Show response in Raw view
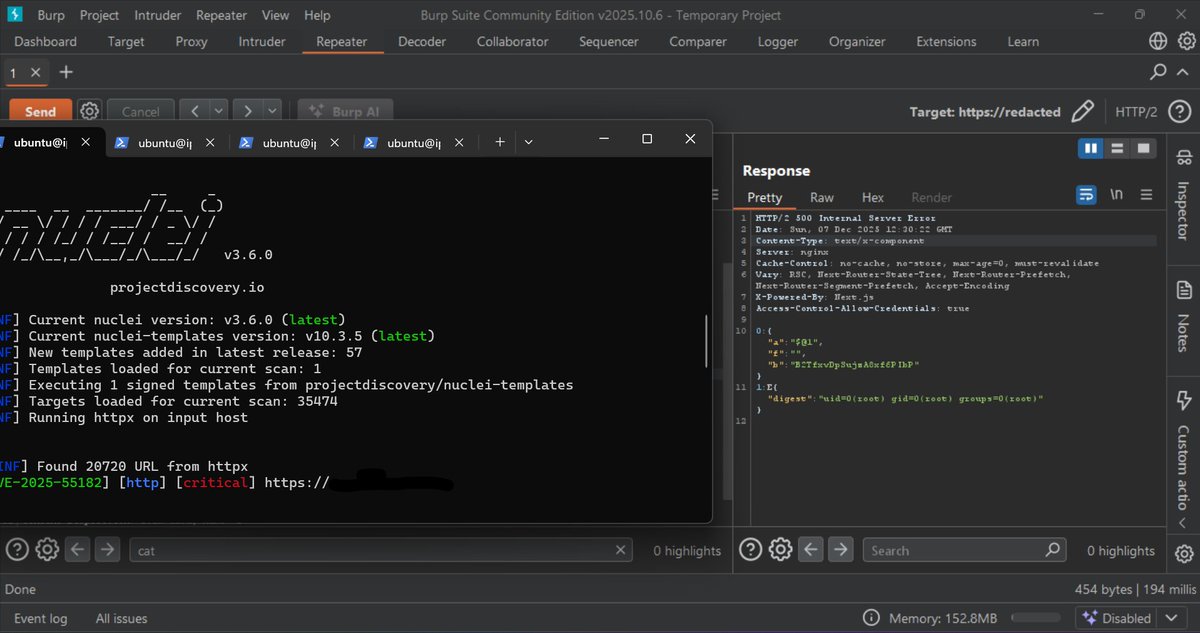Screen dimensions: 1200x633 pyautogui.click(x=822, y=198)
